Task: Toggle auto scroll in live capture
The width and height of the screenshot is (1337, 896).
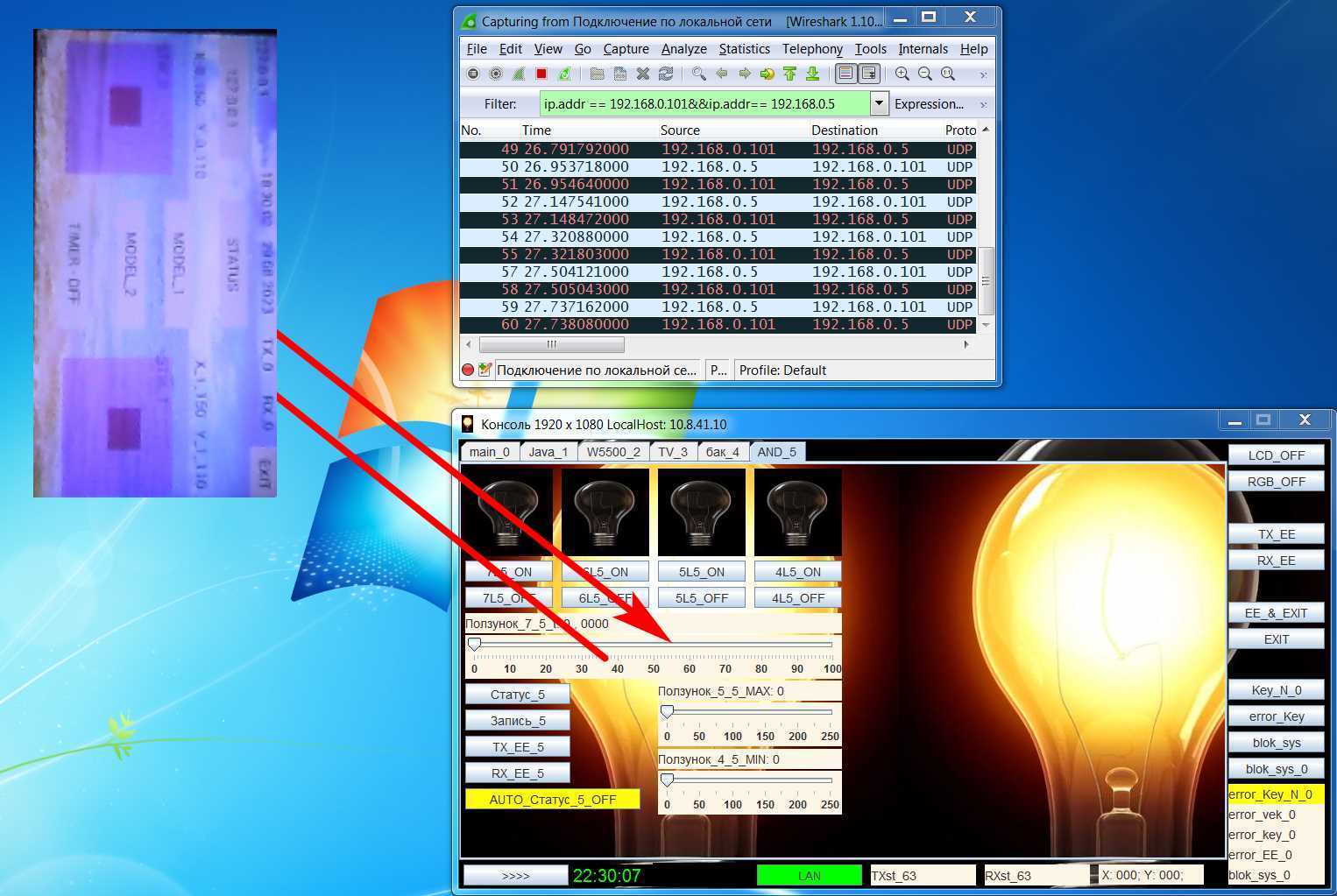Action: (868, 74)
